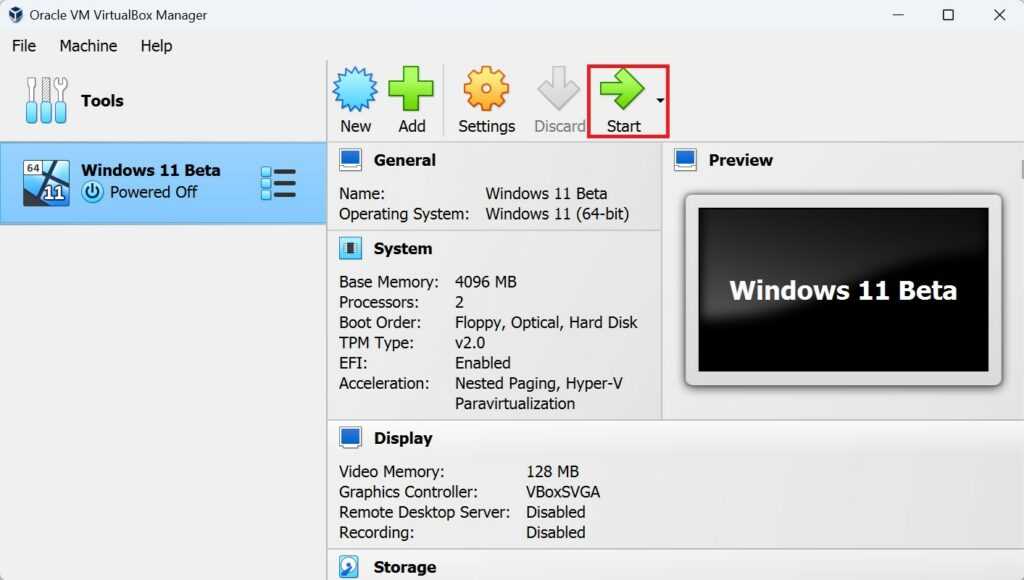1024x580 pixels.
Task: Open the Settings gear icon
Action: click(x=486, y=89)
